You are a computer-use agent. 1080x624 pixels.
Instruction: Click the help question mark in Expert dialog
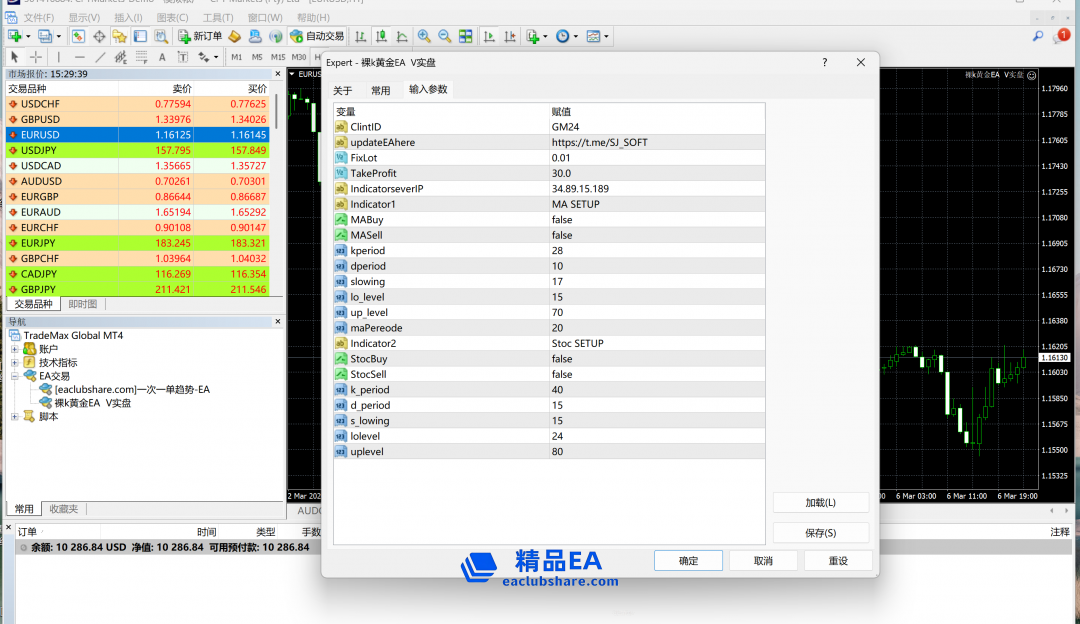(825, 62)
